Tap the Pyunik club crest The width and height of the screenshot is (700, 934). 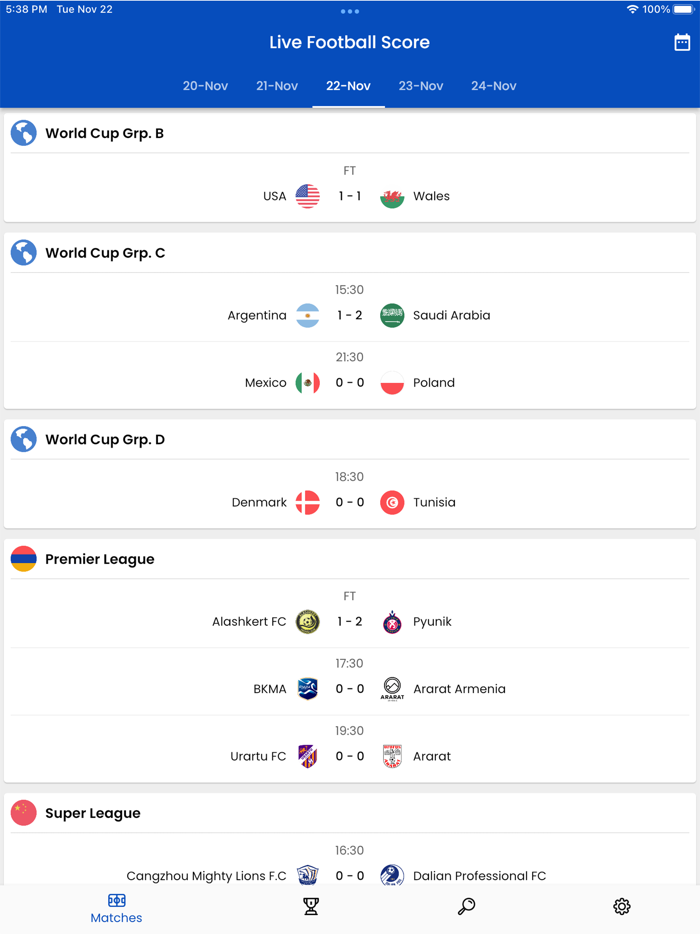click(x=392, y=621)
